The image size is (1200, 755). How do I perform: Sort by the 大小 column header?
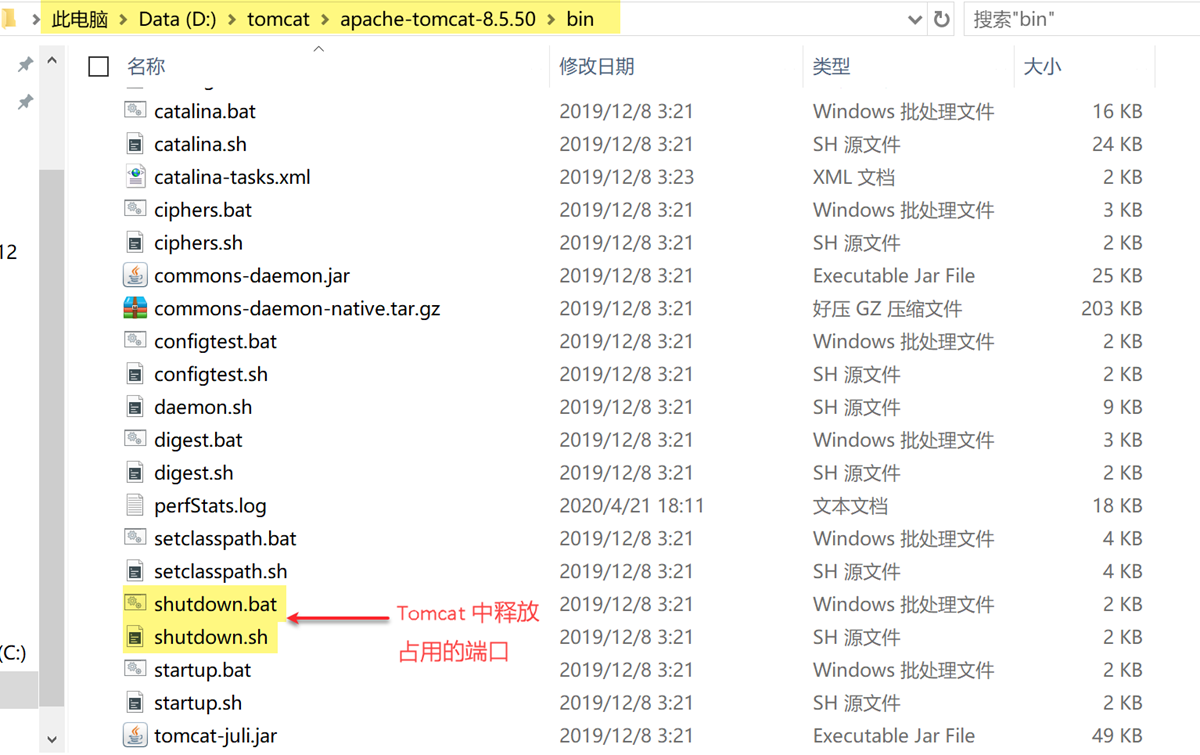[1043, 67]
